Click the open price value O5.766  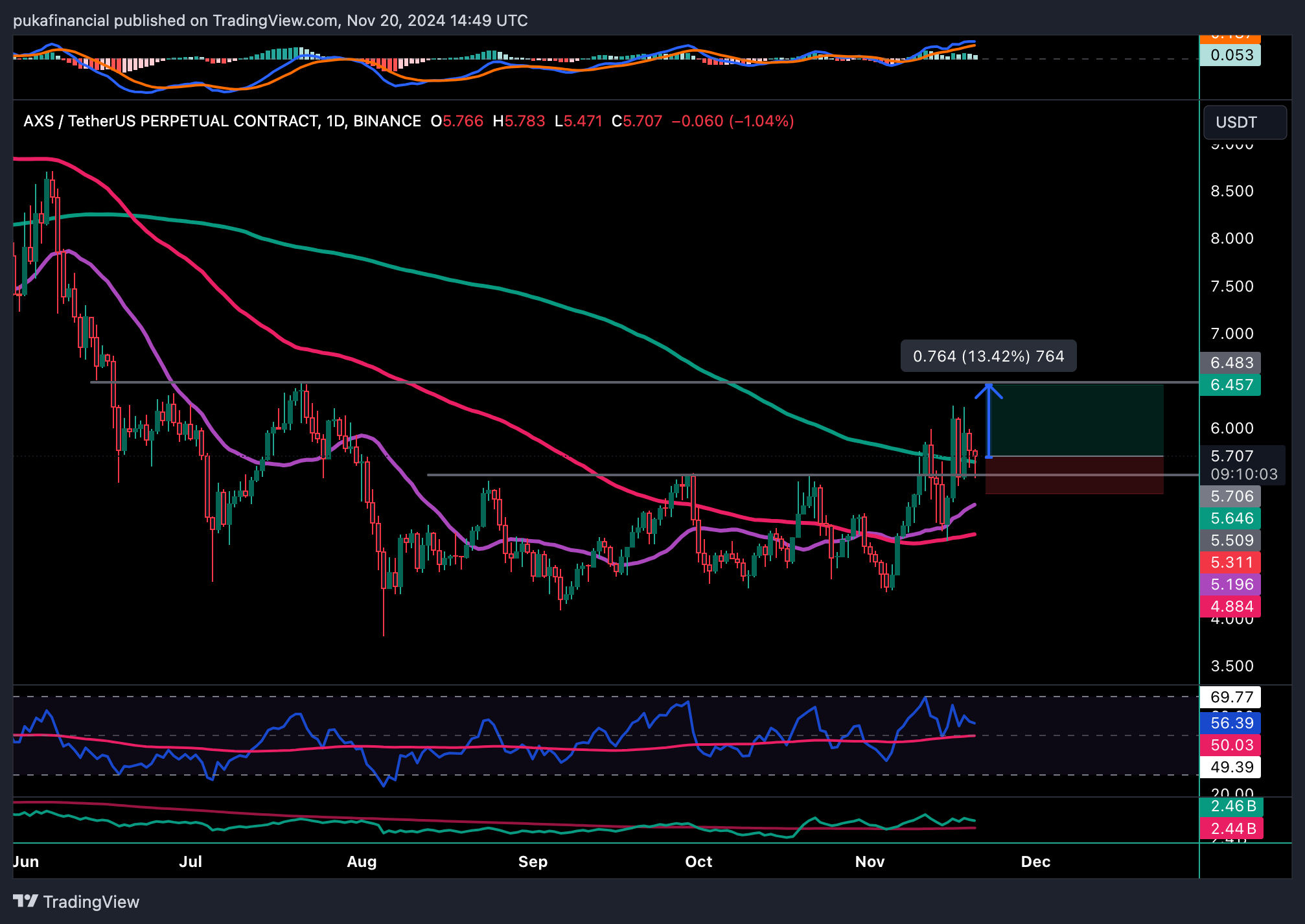[x=457, y=121]
